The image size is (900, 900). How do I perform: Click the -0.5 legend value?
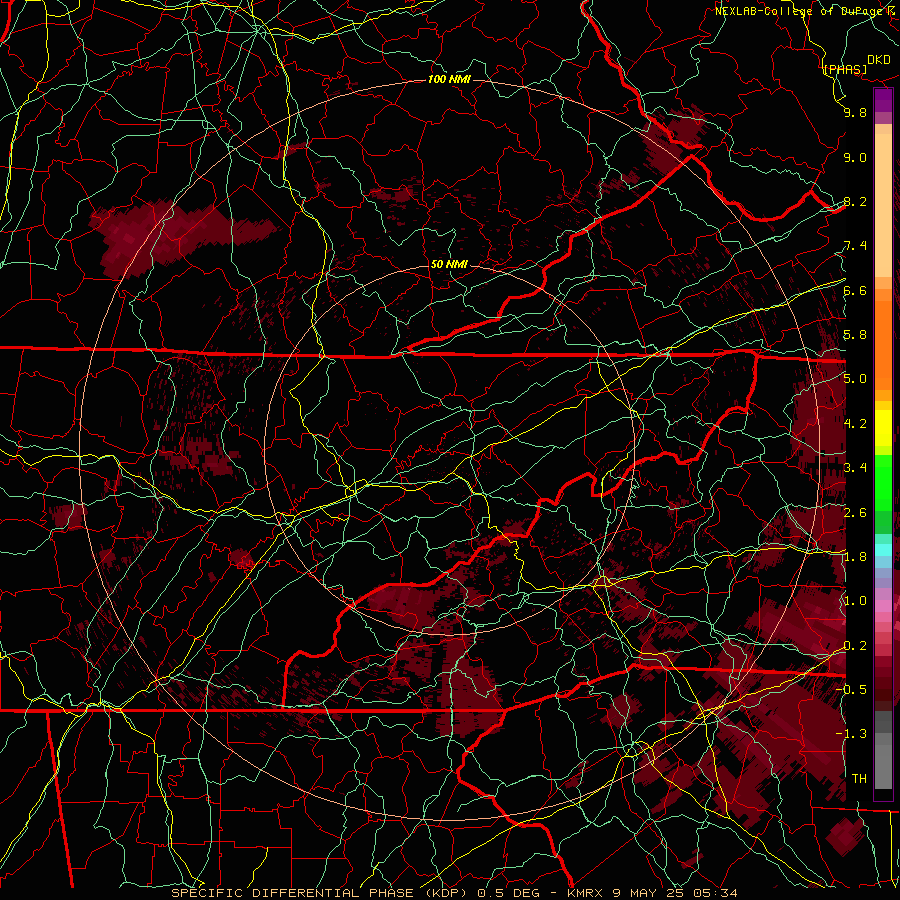point(851,690)
